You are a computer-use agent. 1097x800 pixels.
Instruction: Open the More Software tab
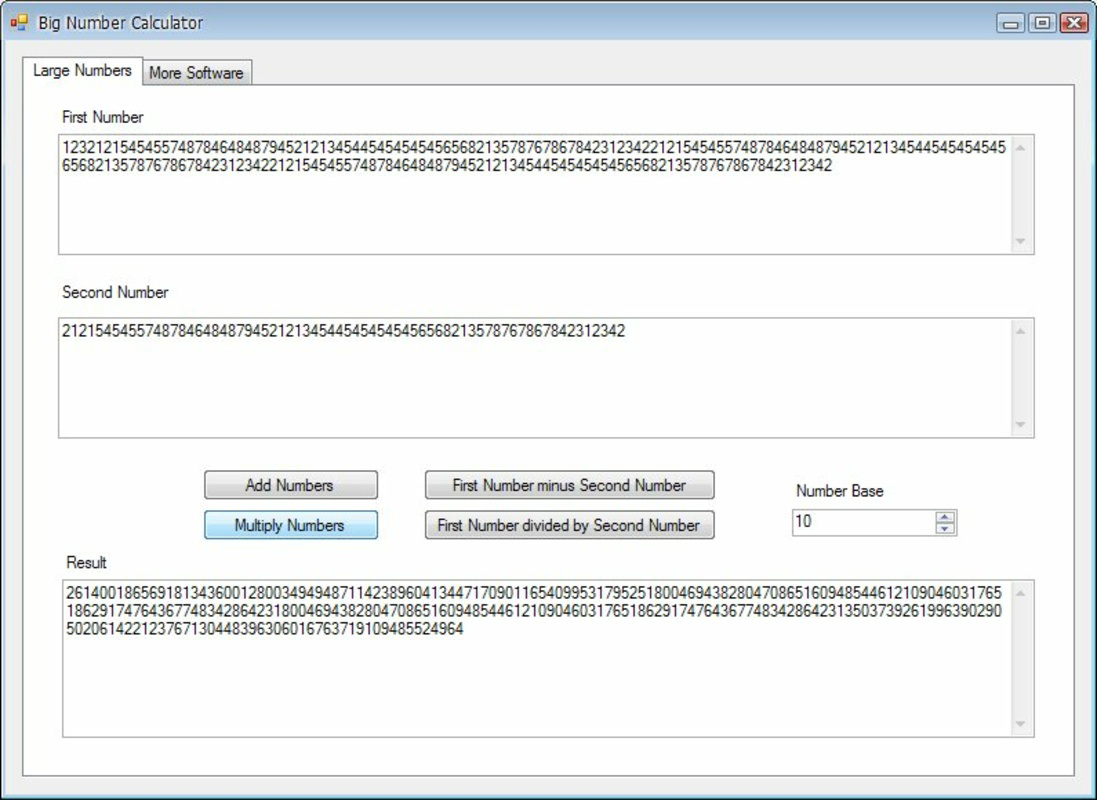coord(197,73)
